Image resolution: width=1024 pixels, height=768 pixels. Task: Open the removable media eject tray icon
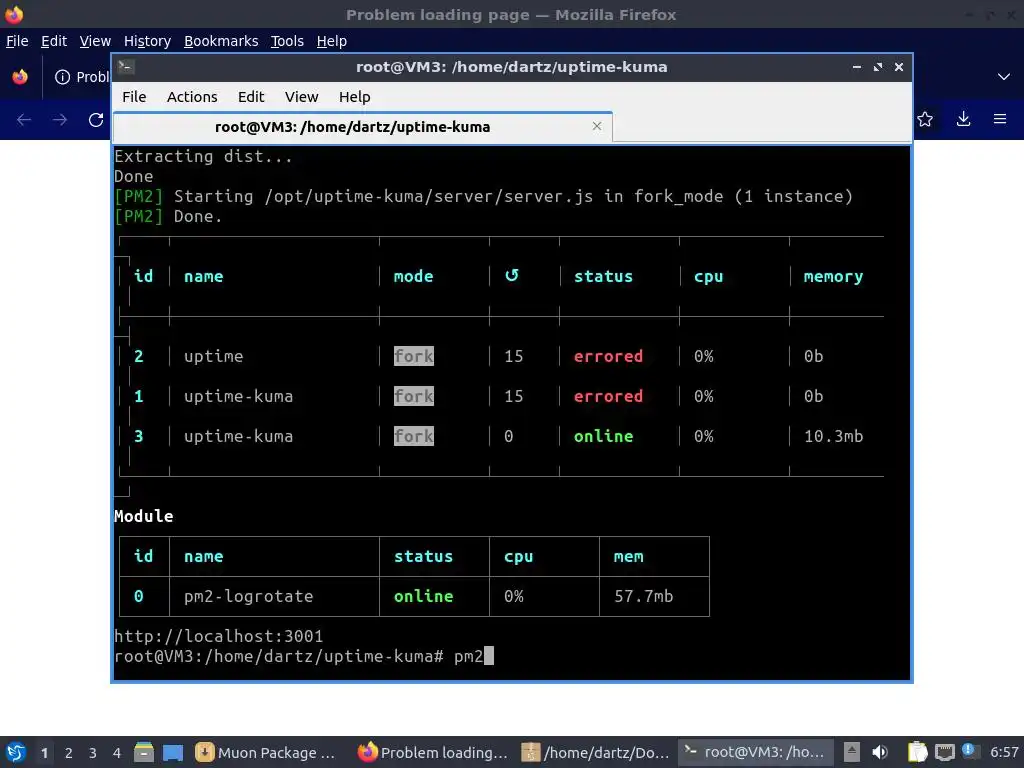[x=851, y=752]
